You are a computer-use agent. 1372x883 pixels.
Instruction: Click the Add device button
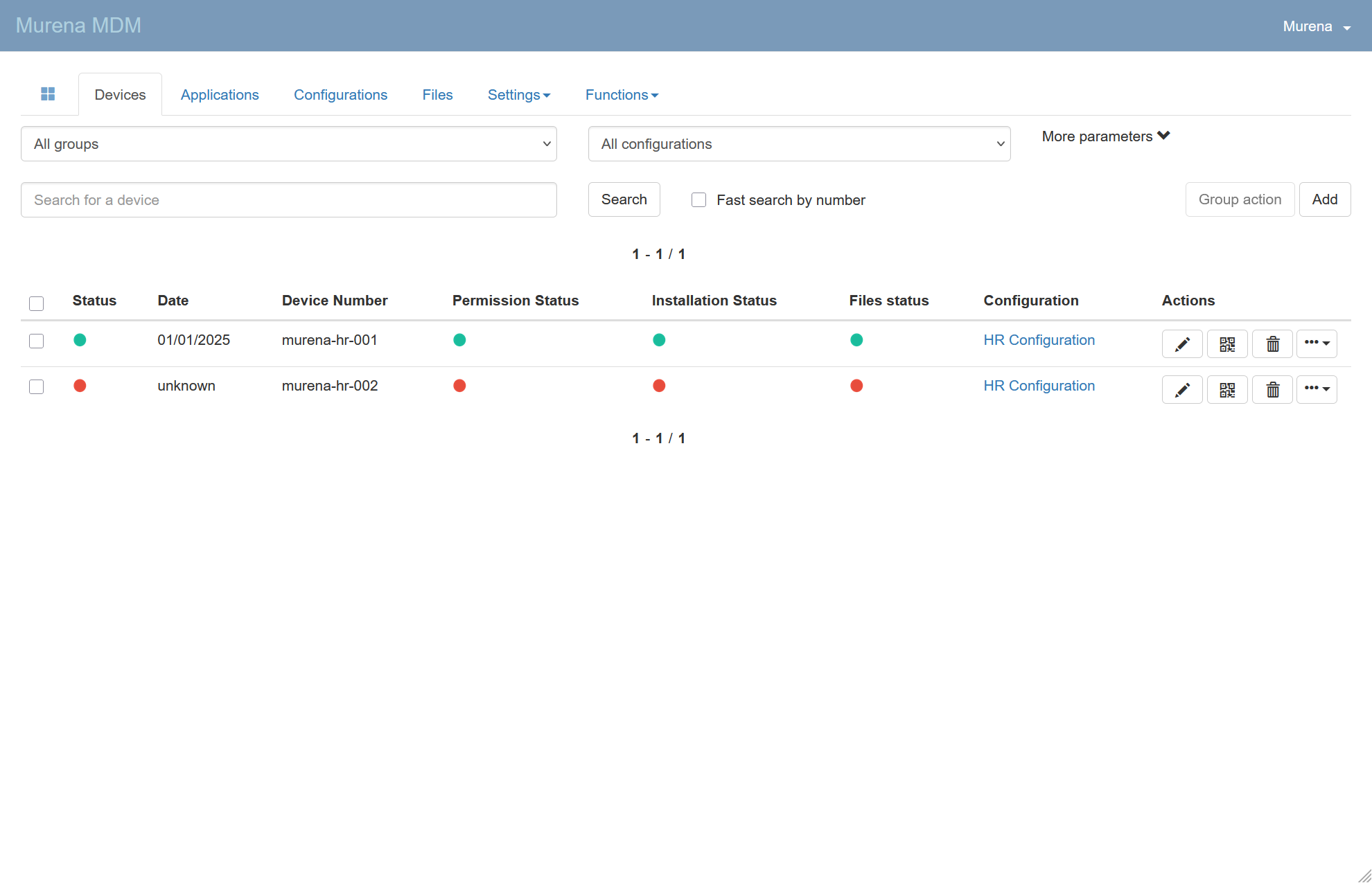coord(1324,199)
